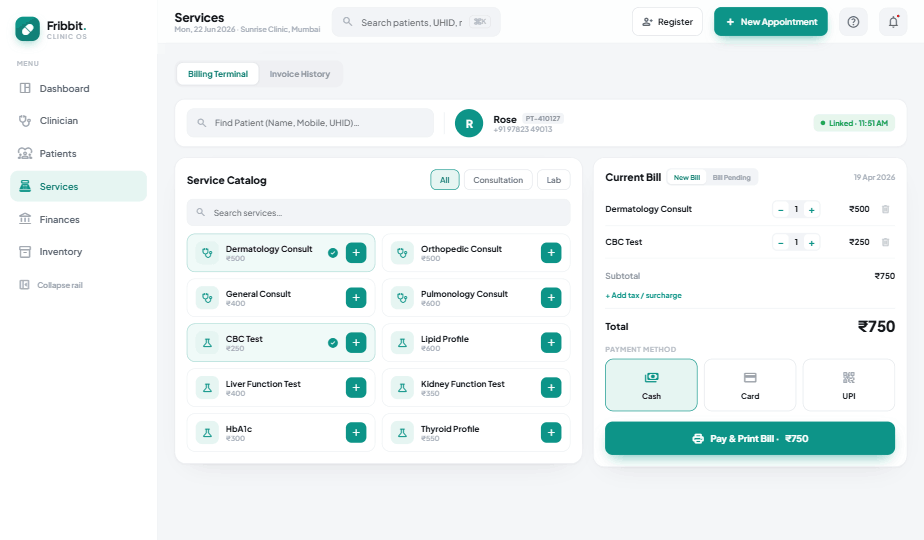Click the Pulmonology Consult stethoscope icon

pyautogui.click(x=402, y=298)
